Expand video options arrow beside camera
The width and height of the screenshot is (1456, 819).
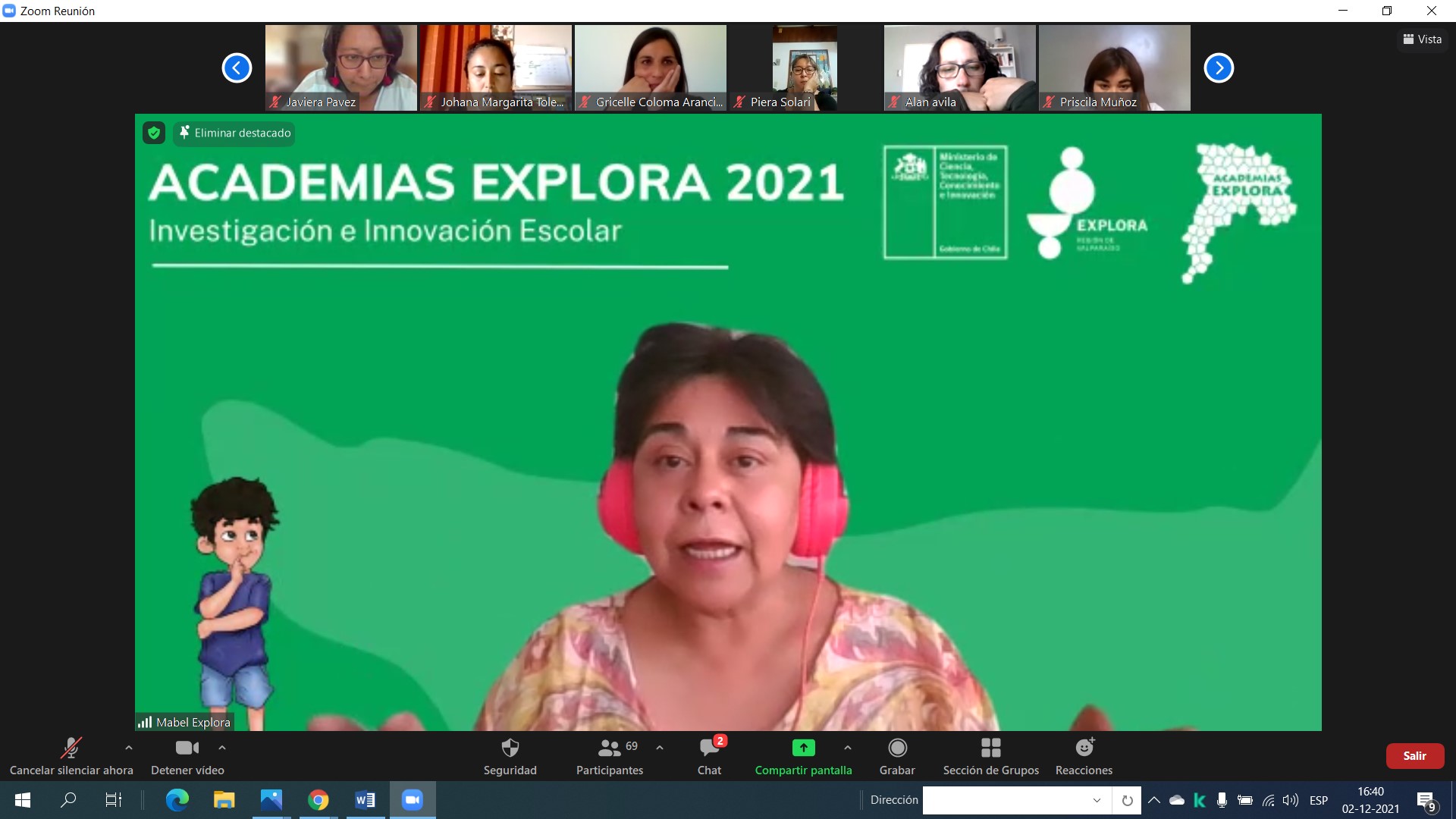[222, 748]
